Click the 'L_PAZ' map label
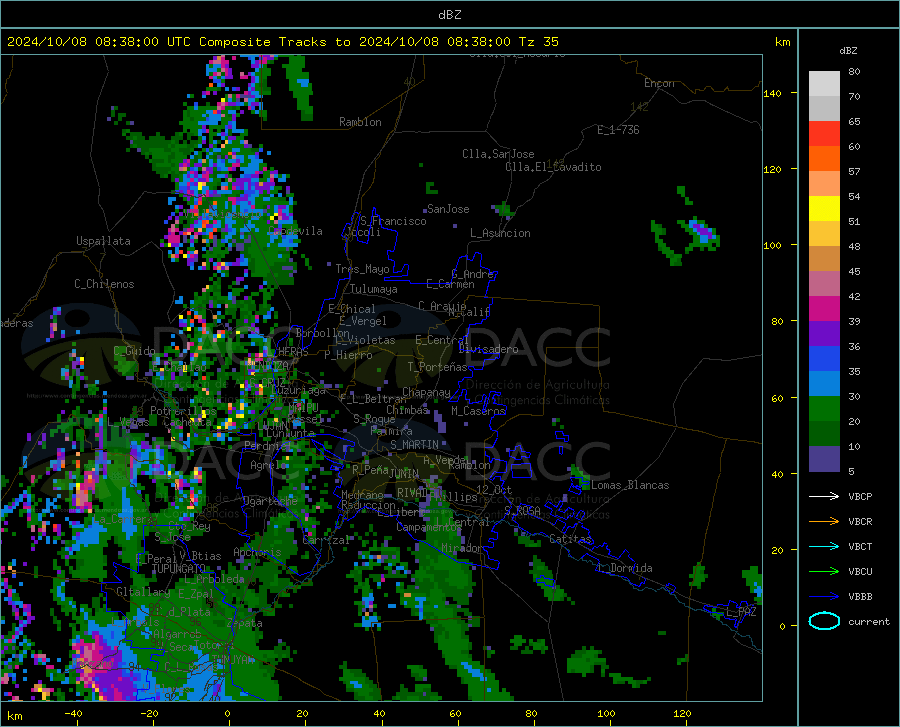 [x=741, y=612]
